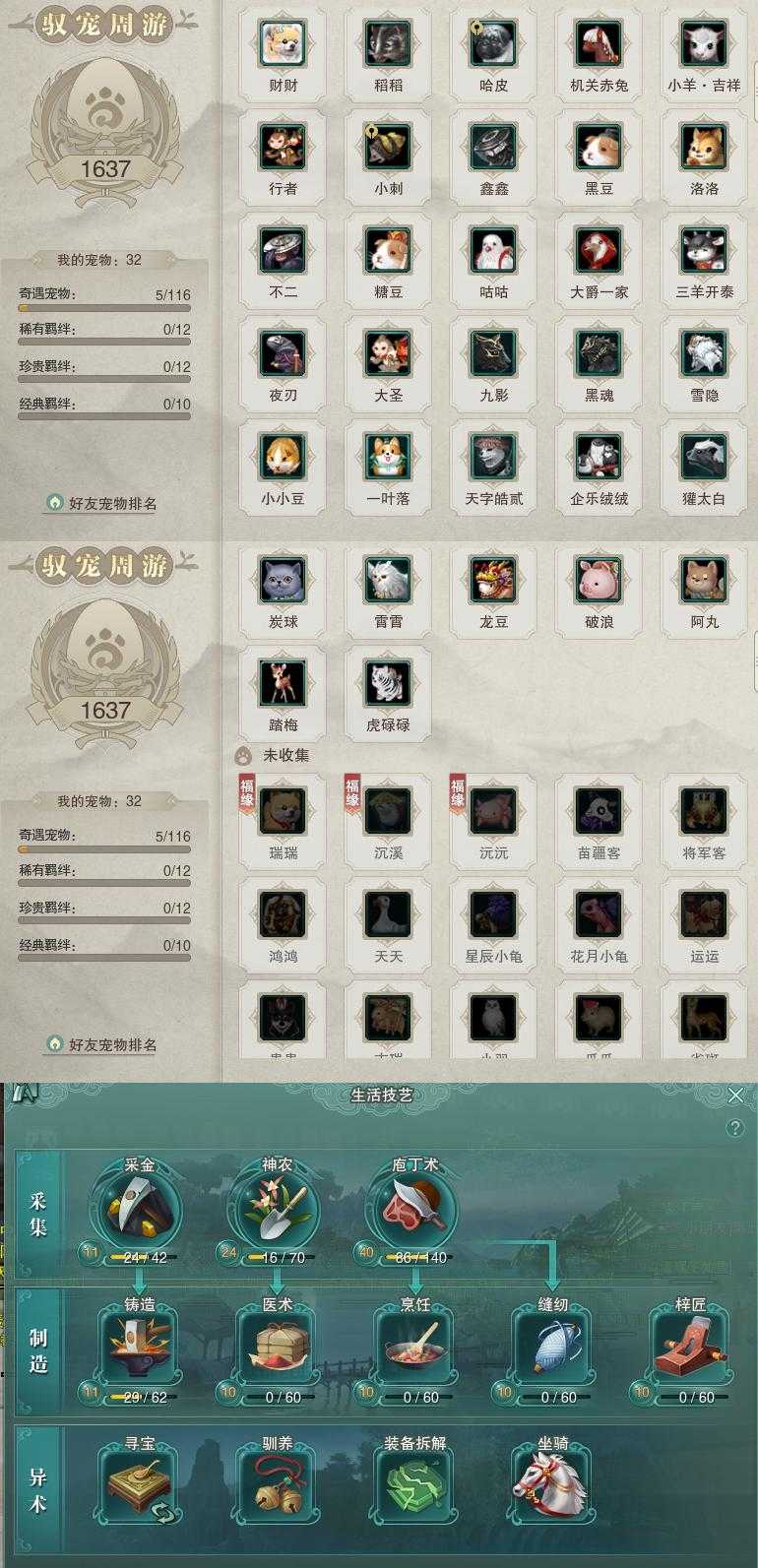Viewport: 758px width, 1568px height.
Task: Select the 财财 pet icon
Action: click(283, 44)
